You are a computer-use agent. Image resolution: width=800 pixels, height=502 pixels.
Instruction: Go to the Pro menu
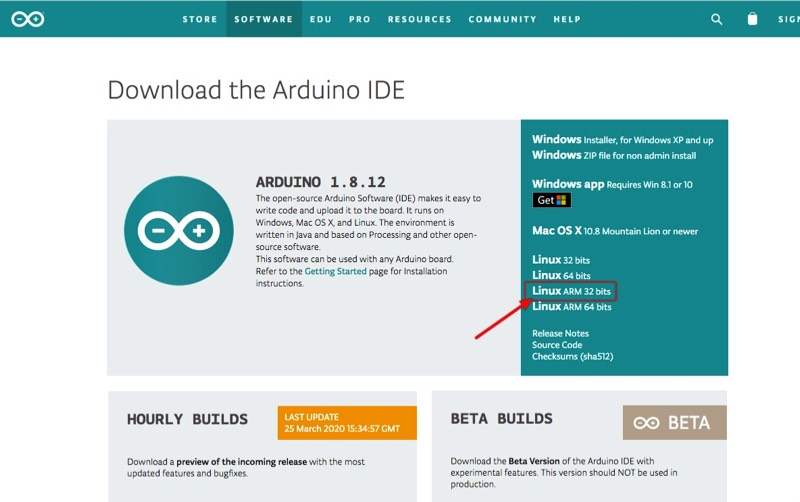click(359, 19)
